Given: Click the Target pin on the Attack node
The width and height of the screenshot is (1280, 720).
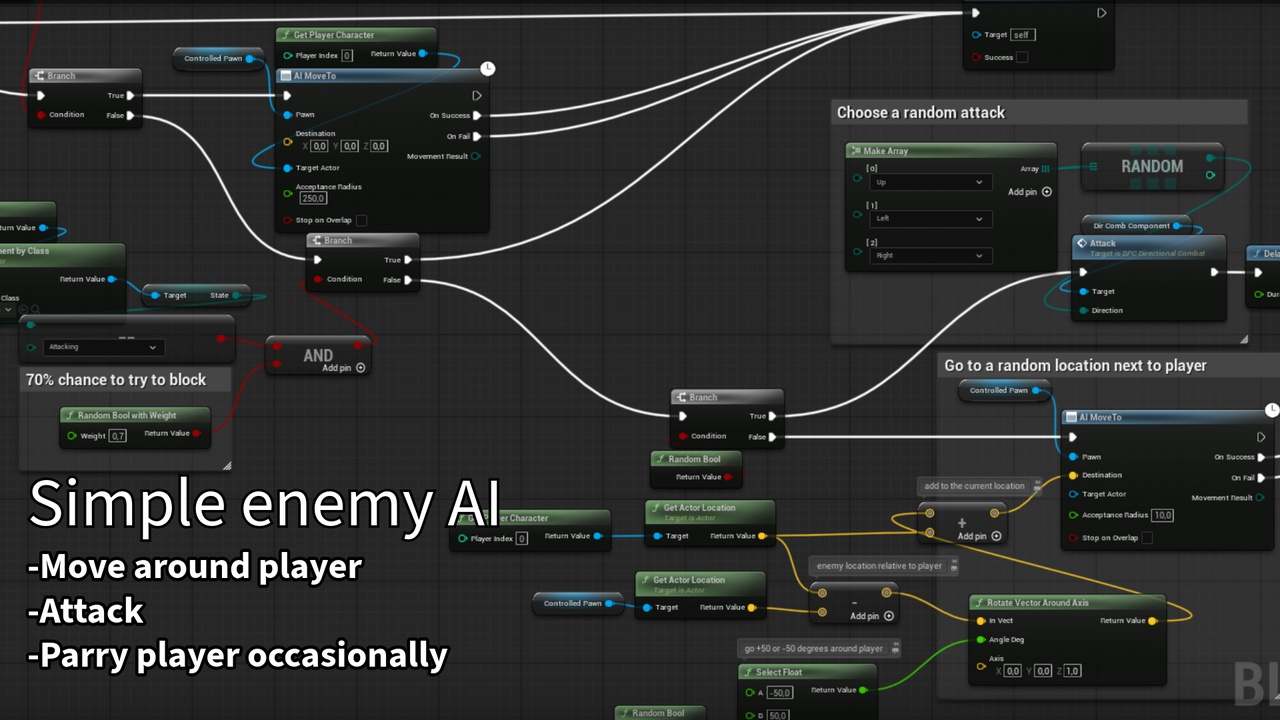Looking at the screenshot, I should (x=1082, y=291).
